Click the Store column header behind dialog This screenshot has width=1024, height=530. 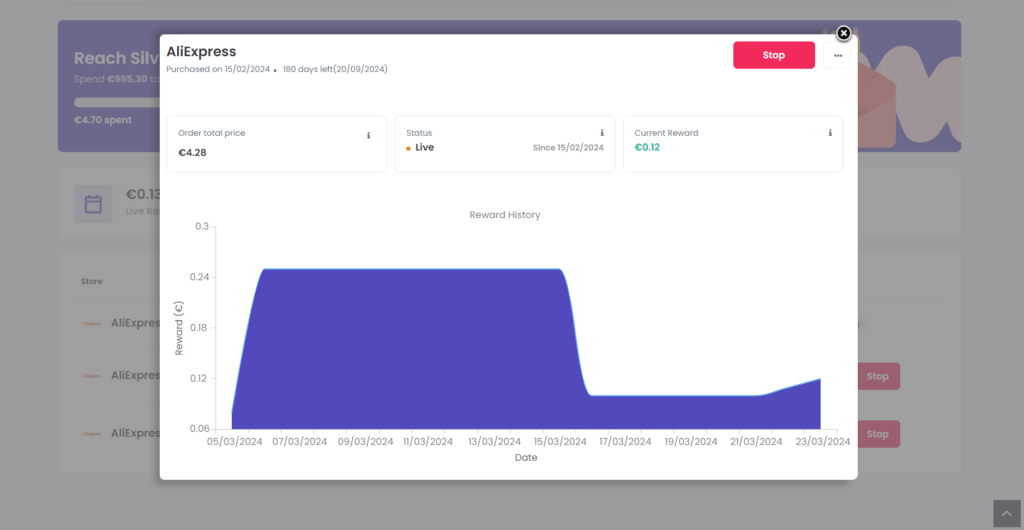[x=91, y=281]
